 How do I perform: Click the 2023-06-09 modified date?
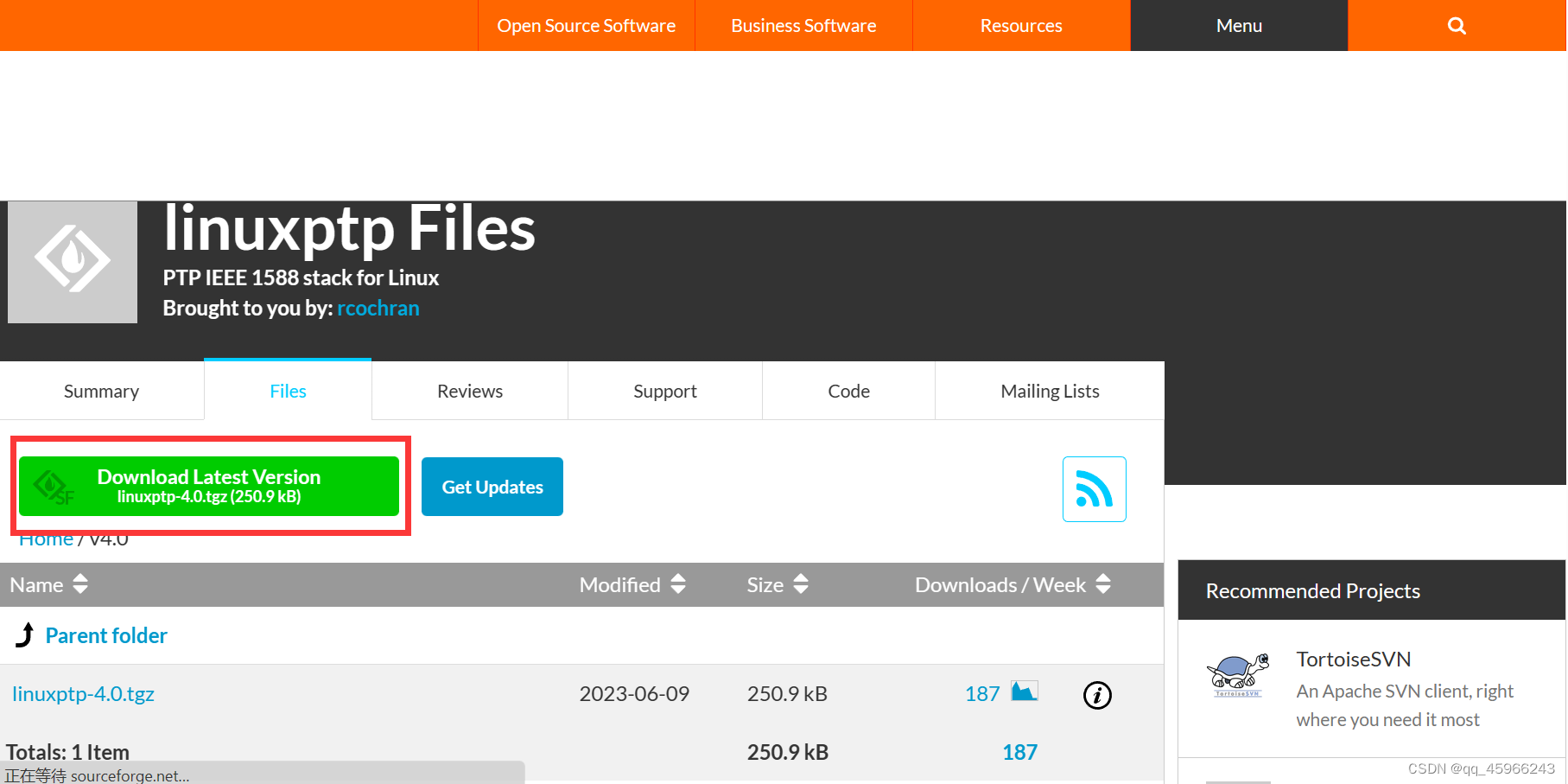click(634, 694)
